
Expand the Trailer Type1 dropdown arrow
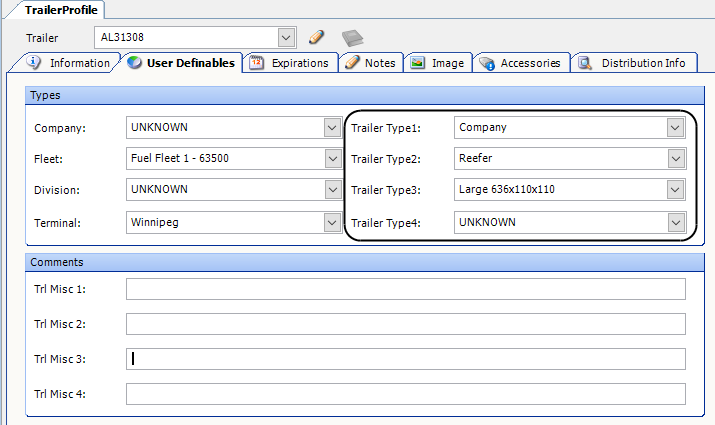coord(676,128)
